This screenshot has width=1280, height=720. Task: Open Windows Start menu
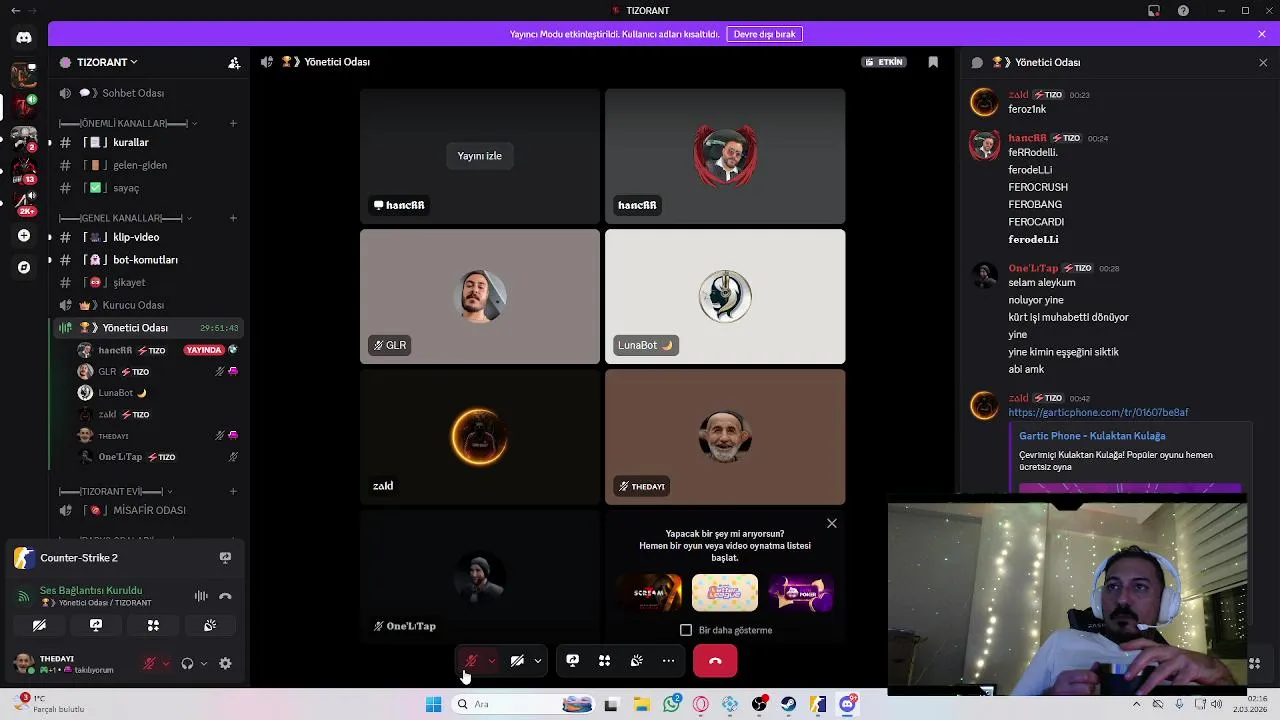433,704
